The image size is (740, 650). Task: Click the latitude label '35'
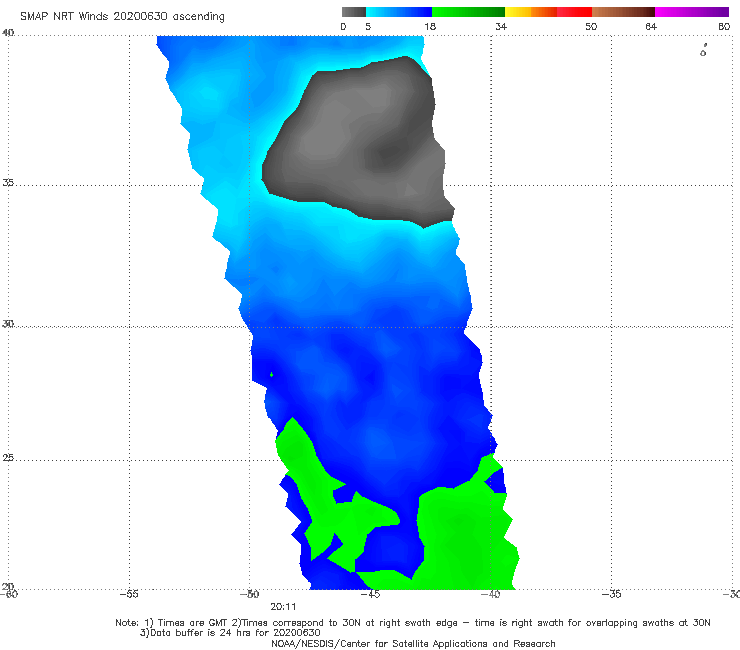[x=8, y=182]
